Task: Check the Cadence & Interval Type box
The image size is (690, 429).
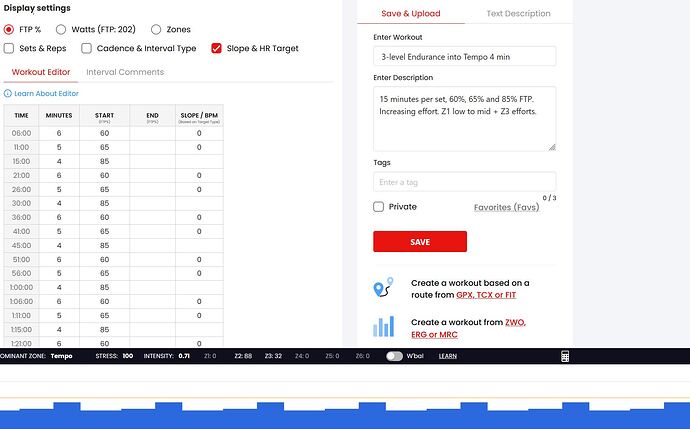Action: click(87, 48)
